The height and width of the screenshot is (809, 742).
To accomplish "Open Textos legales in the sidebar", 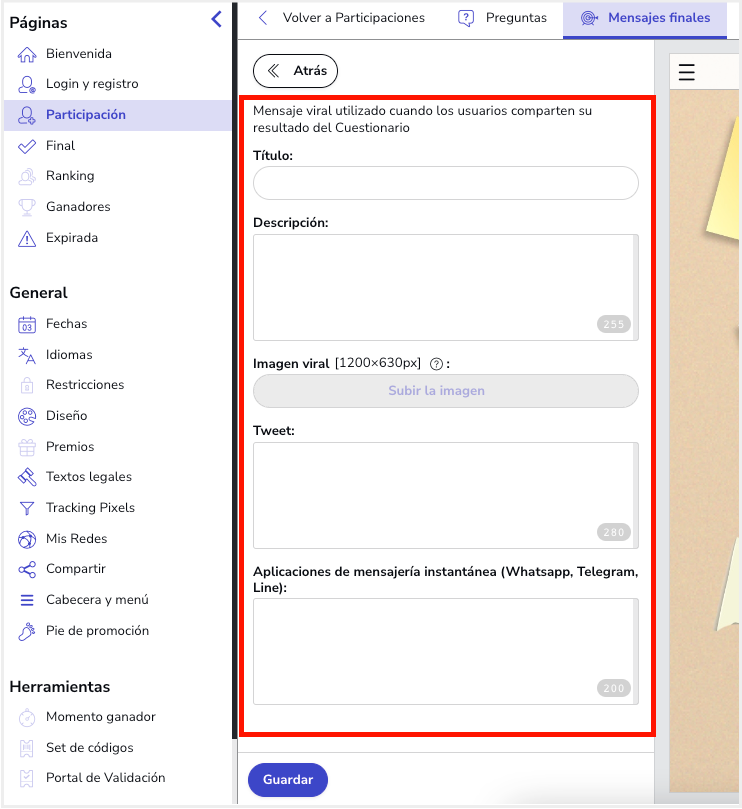I will click(88, 477).
